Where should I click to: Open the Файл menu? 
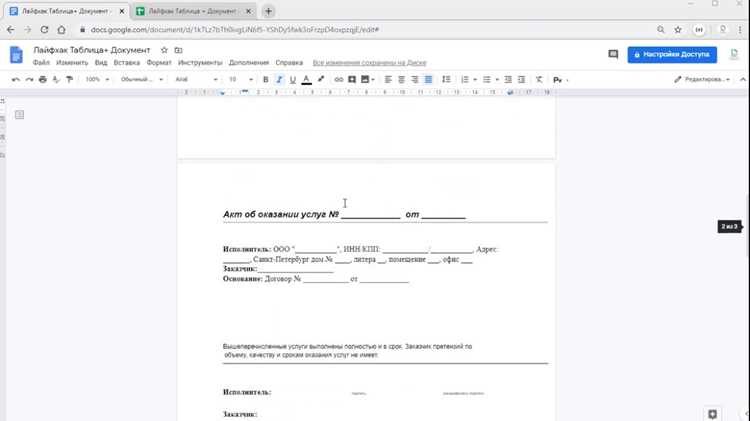[41, 63]
